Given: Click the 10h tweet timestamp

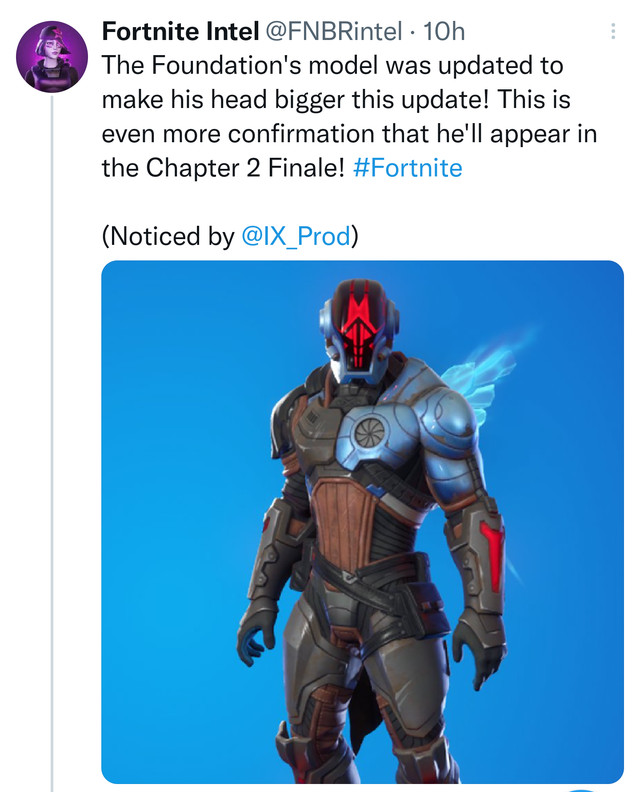Looking at the screenshot, I should (445, 31).
